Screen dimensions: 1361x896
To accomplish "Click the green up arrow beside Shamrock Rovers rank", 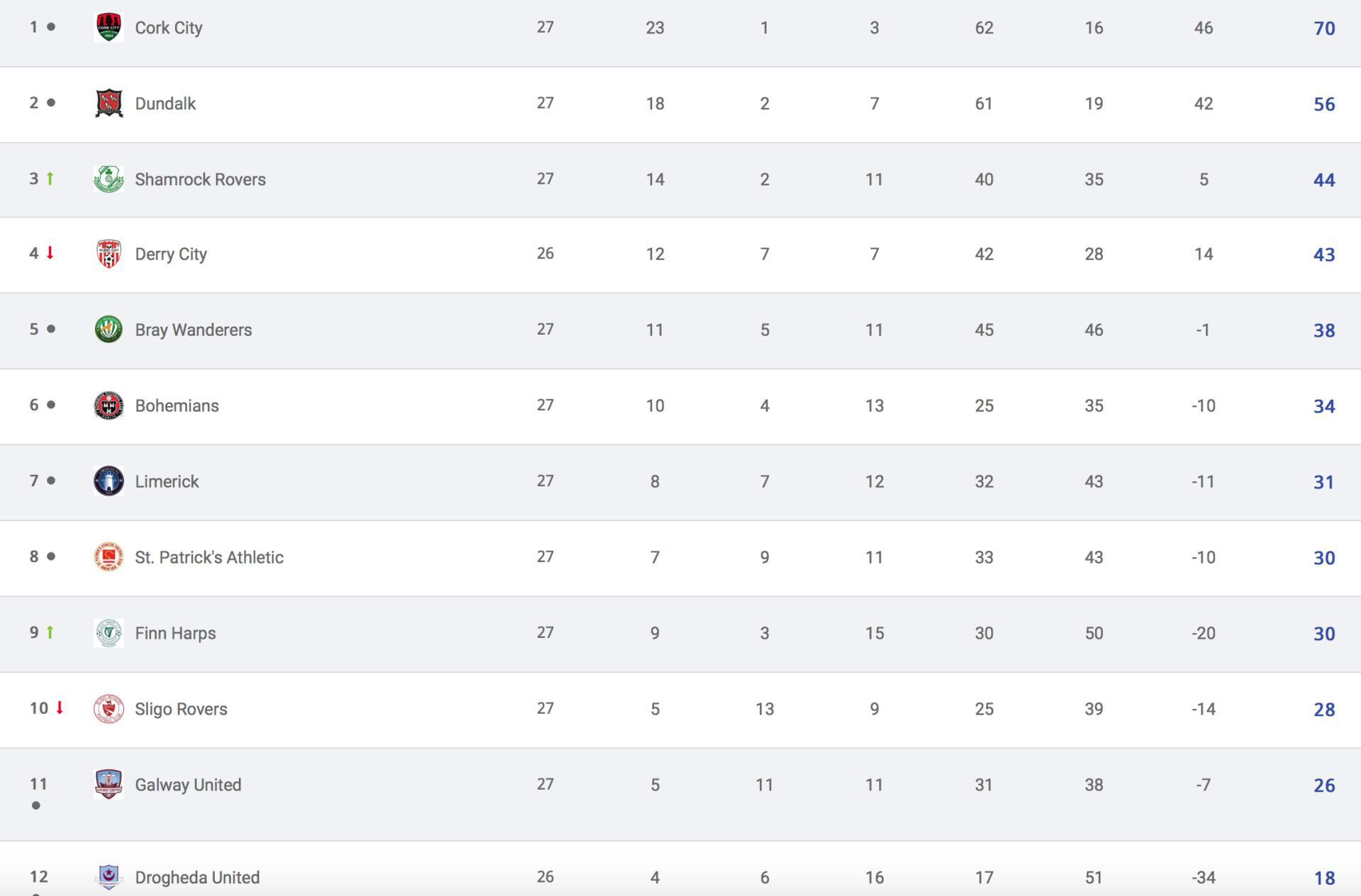I will tap(50, 179).
